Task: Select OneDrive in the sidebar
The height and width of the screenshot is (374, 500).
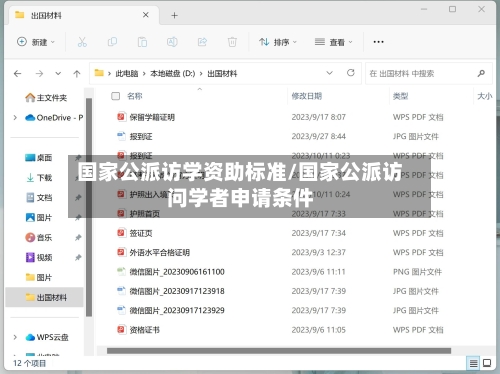Action: click(54, 118)
